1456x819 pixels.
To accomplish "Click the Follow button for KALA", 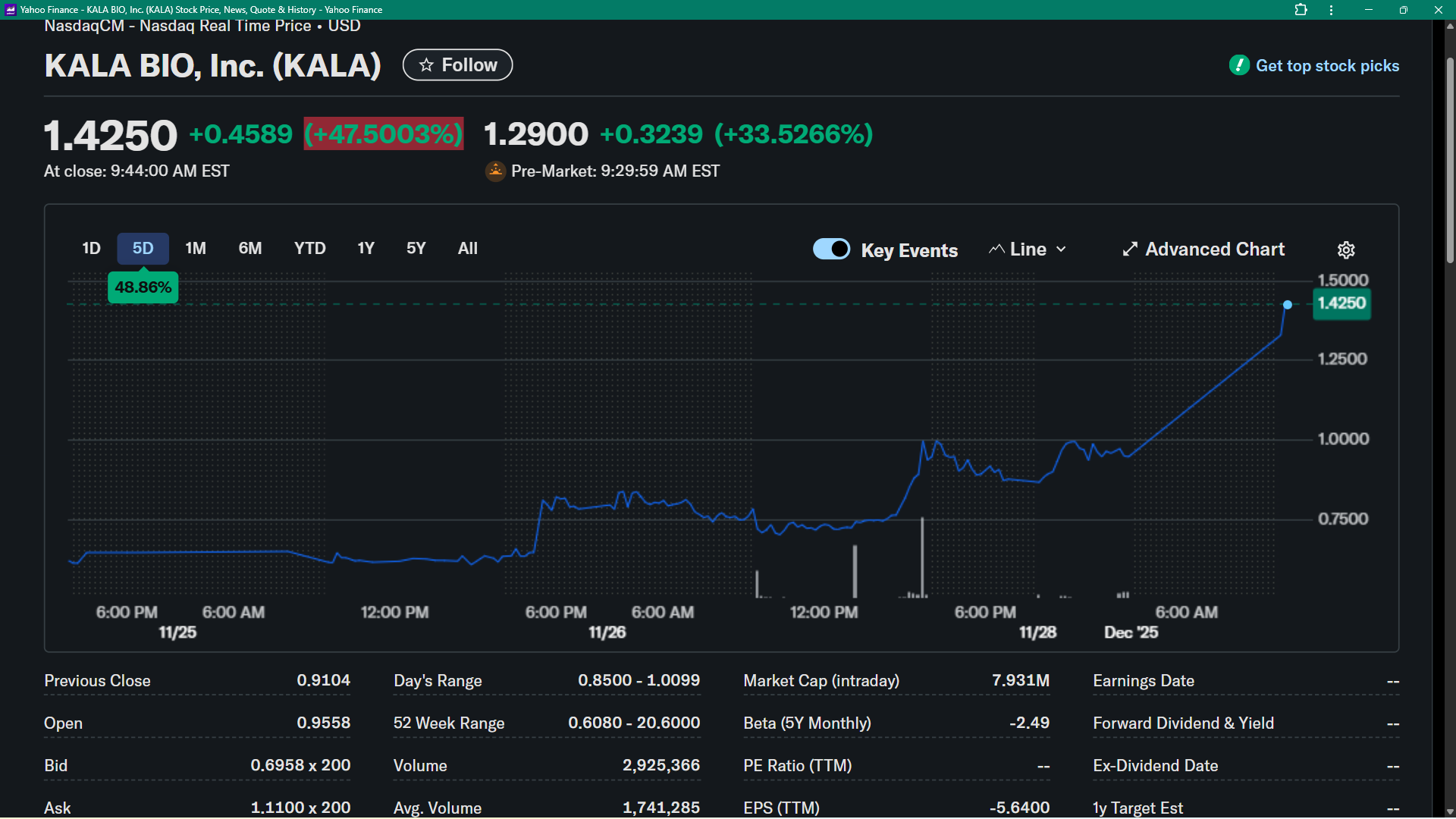I will pyautogui.click(x=457, y=65).
